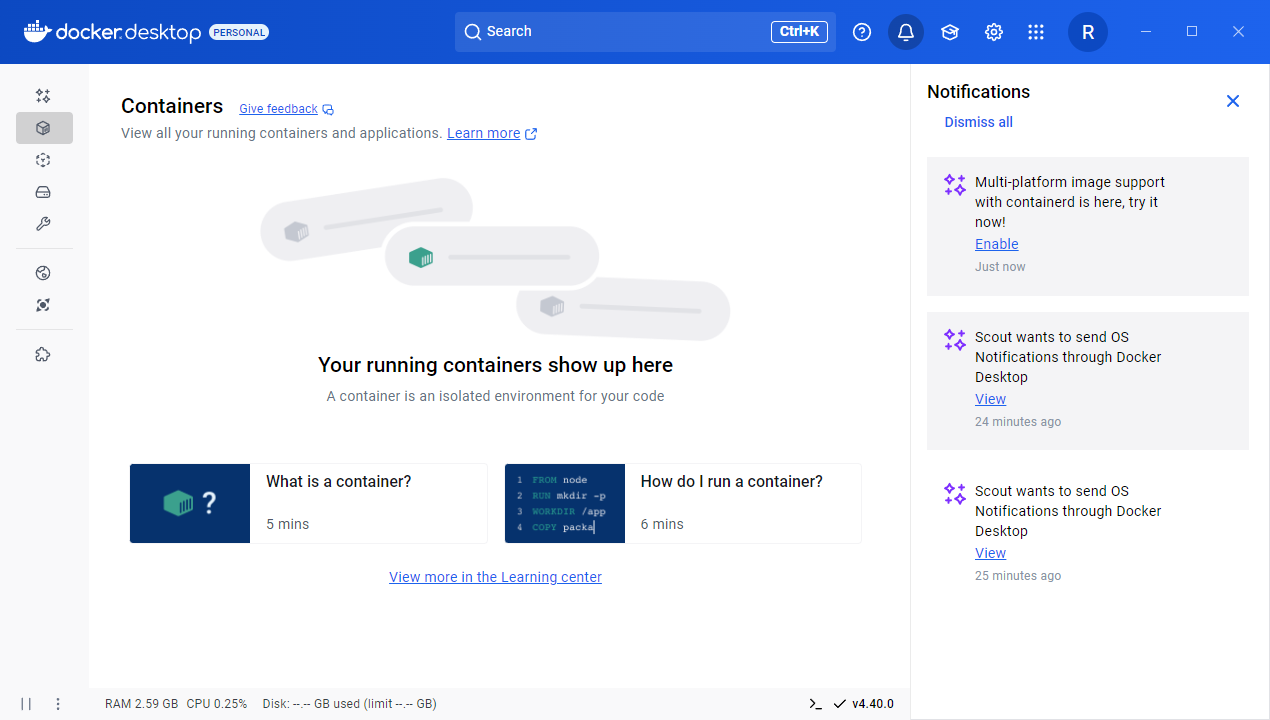Image resolution: width=1270 pixels, height=720 pixels.
Task: Pause Docker engine in status bar
Action: tap(26, 704)
